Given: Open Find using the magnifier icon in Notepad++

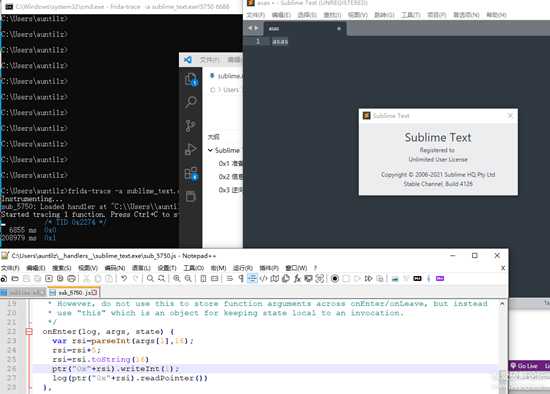Looking at the screenshot, I should pyautogui.click(x=150, y=279).
